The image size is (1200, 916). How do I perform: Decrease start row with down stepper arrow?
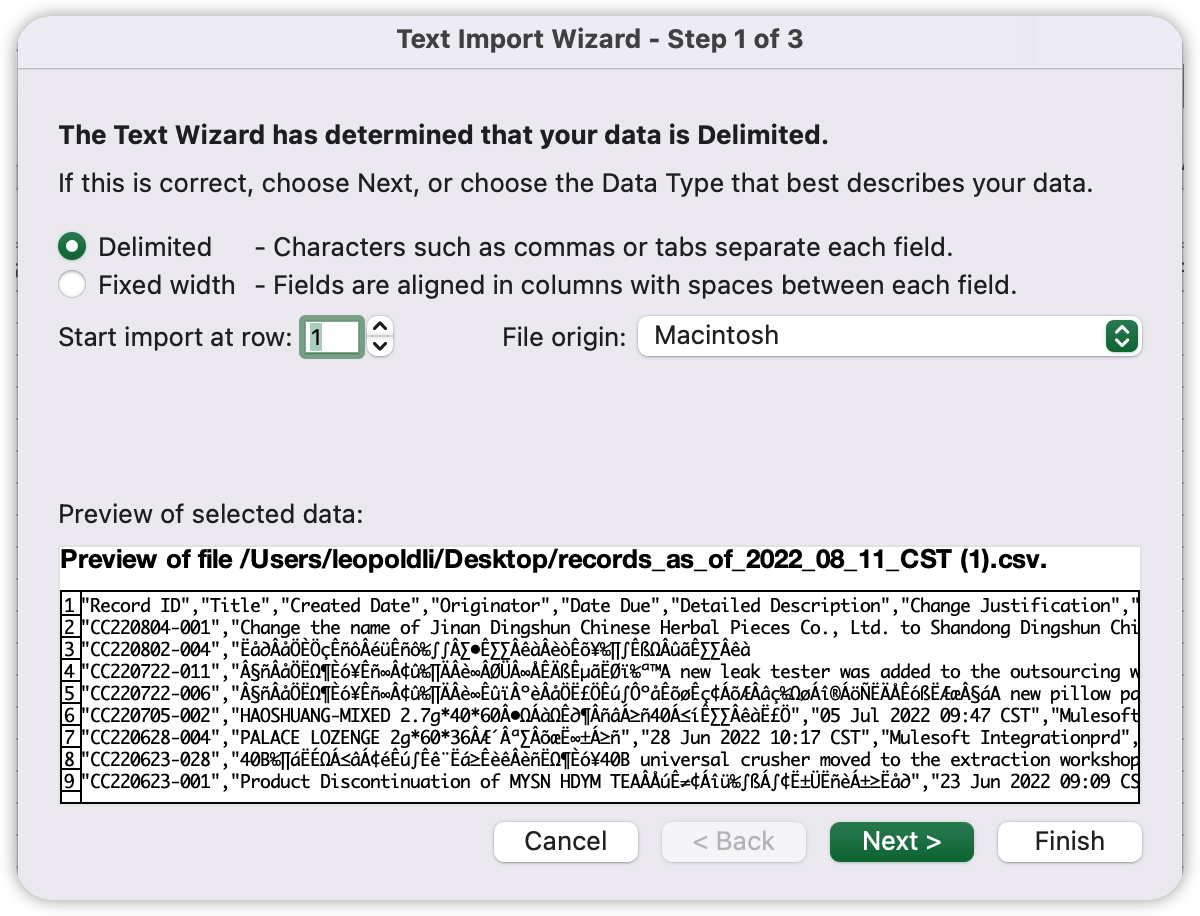[380, 347]
